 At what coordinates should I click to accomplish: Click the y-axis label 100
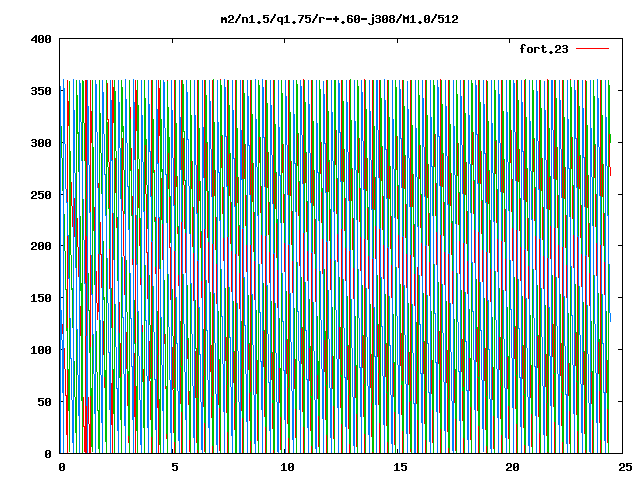(41, 350)
